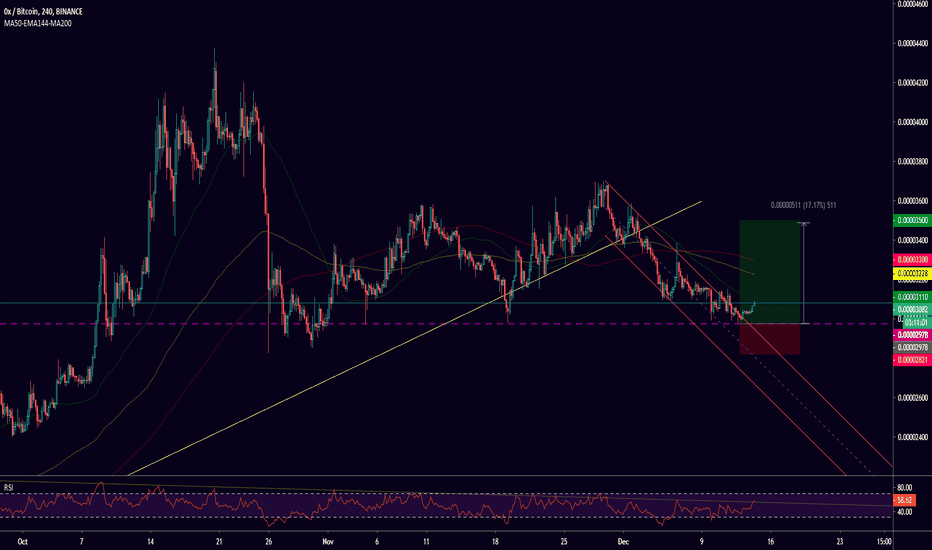Click the 80.00 RSI axis label
Viewport: 932px width, 550px height.
click(x=905, y=488)
